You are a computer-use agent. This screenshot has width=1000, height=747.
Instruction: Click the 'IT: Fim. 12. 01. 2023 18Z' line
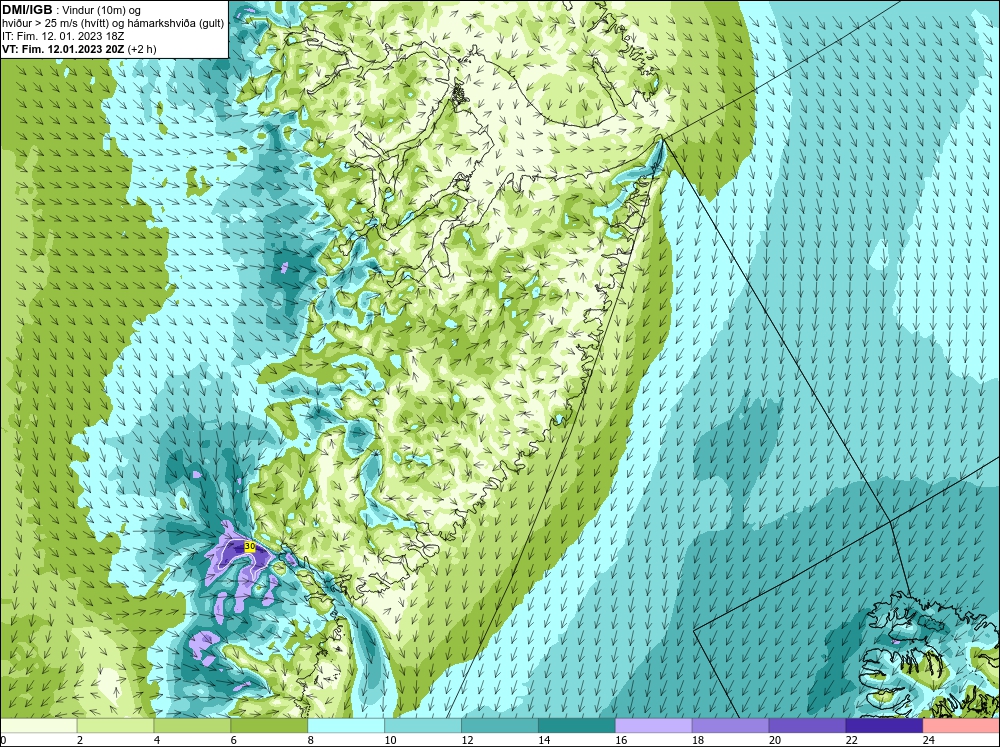[63, 36]
